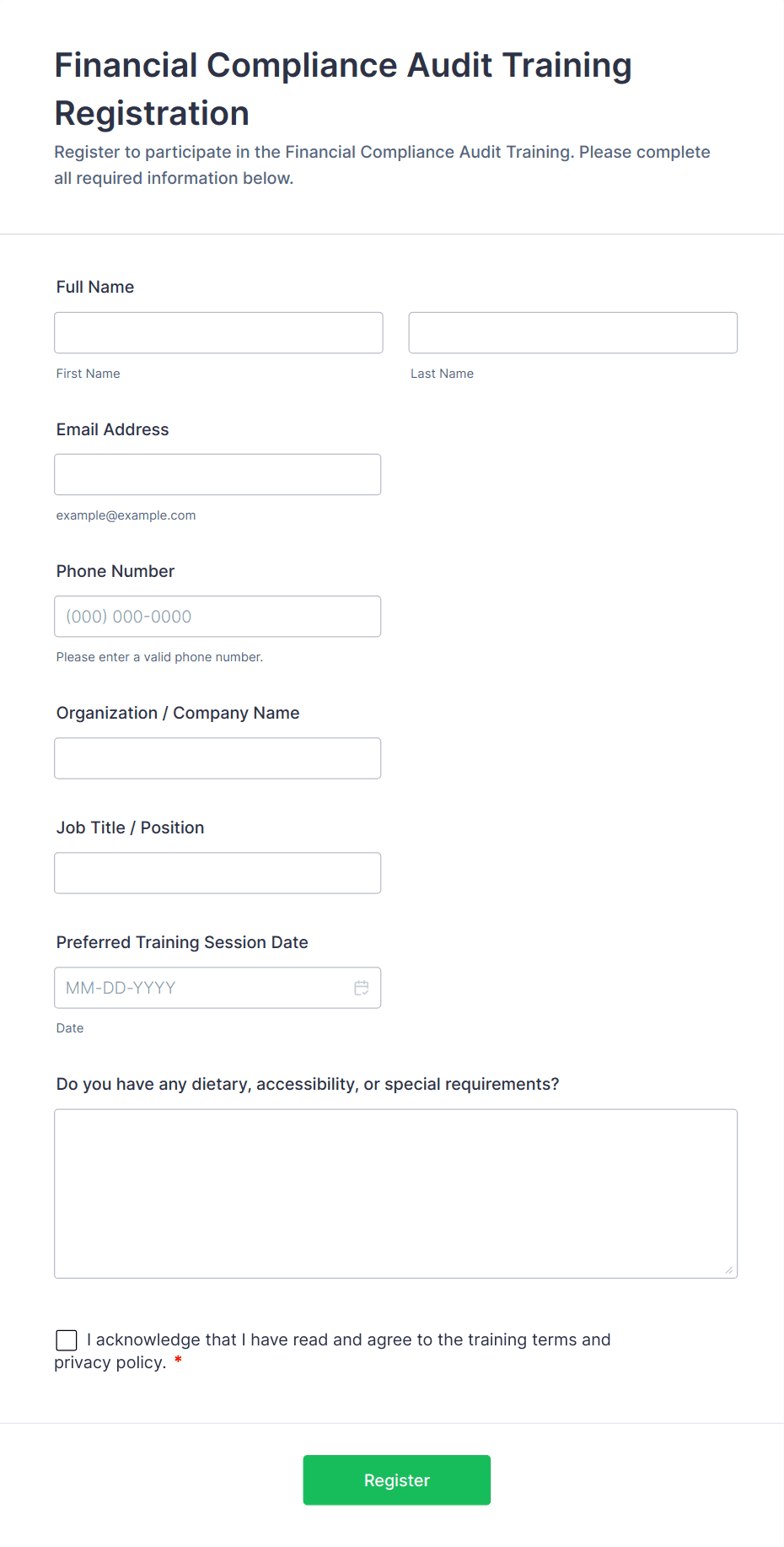
Task: Click the red required asterisk
Action: click(178, 1361)
